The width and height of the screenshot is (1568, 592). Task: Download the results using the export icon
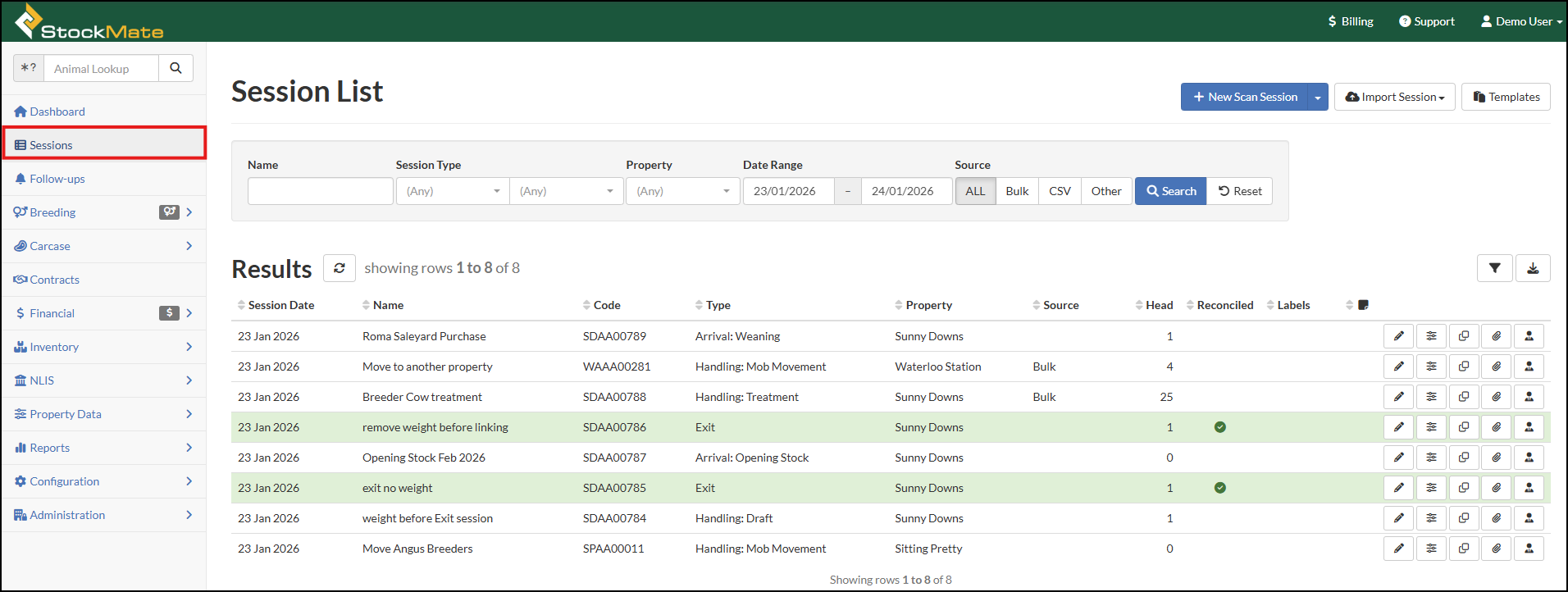1533,268
